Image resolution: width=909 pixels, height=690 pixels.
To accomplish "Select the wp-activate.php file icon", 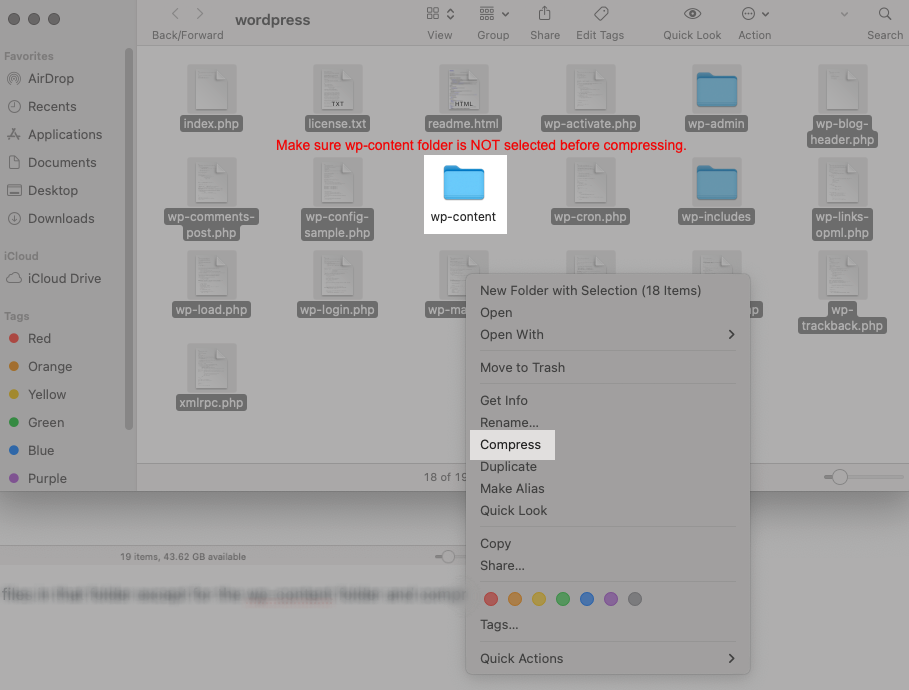I will [x=590, y=89].
